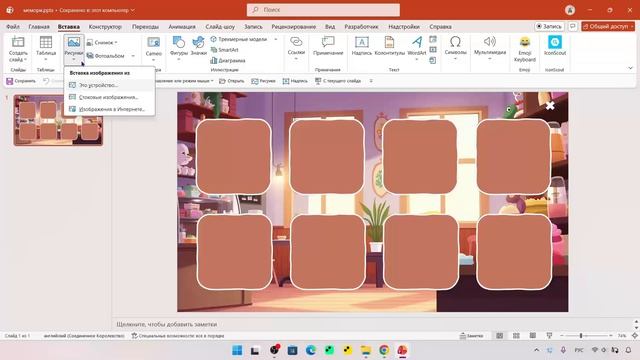This screenshot has height=360, width=640.
Task: Expand the Фотоальбом dropdown arrow
Action: click(x=133, y=56)
